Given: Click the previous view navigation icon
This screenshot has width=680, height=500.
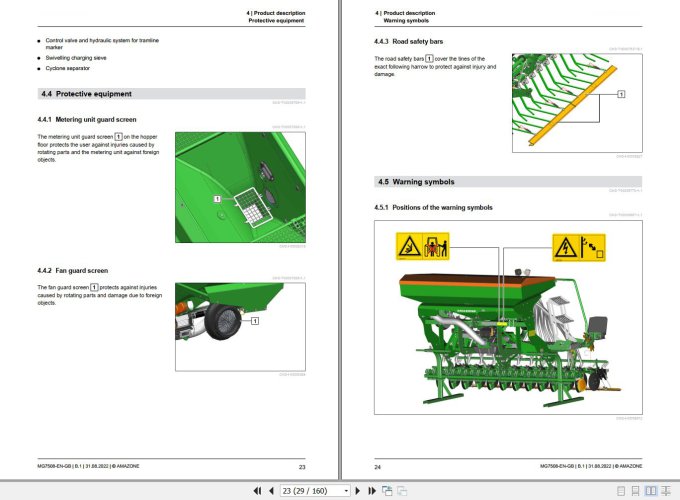Looking at the screenshot, I should pos(387,491).
